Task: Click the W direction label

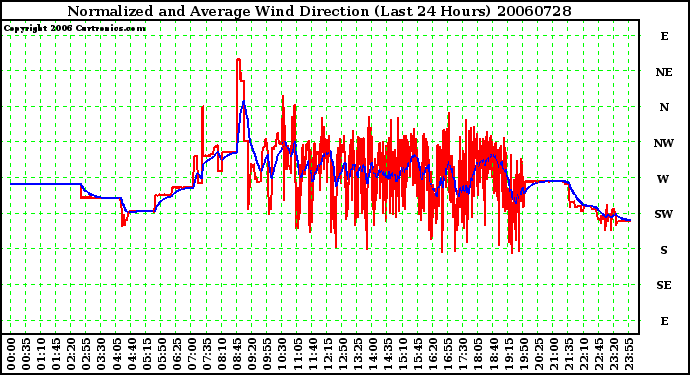Action: click(663, 179)
